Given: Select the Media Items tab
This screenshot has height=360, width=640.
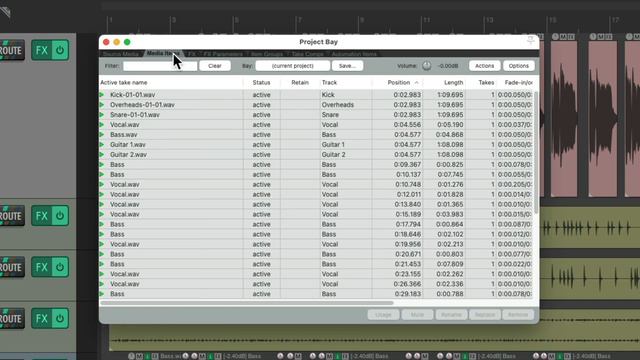Looking at the screenshot, I should [163, 53].
